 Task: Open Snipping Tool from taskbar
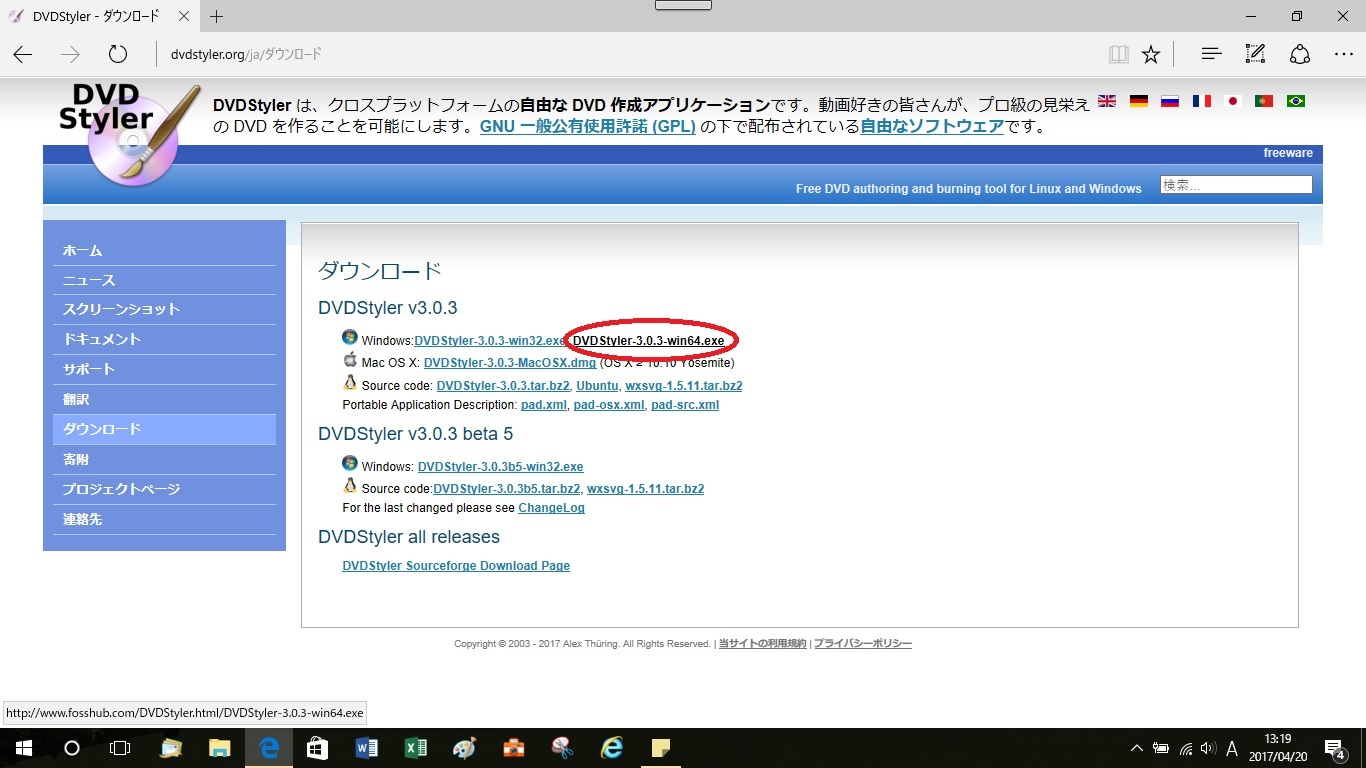pyautogui.click(x=562, y=748)
